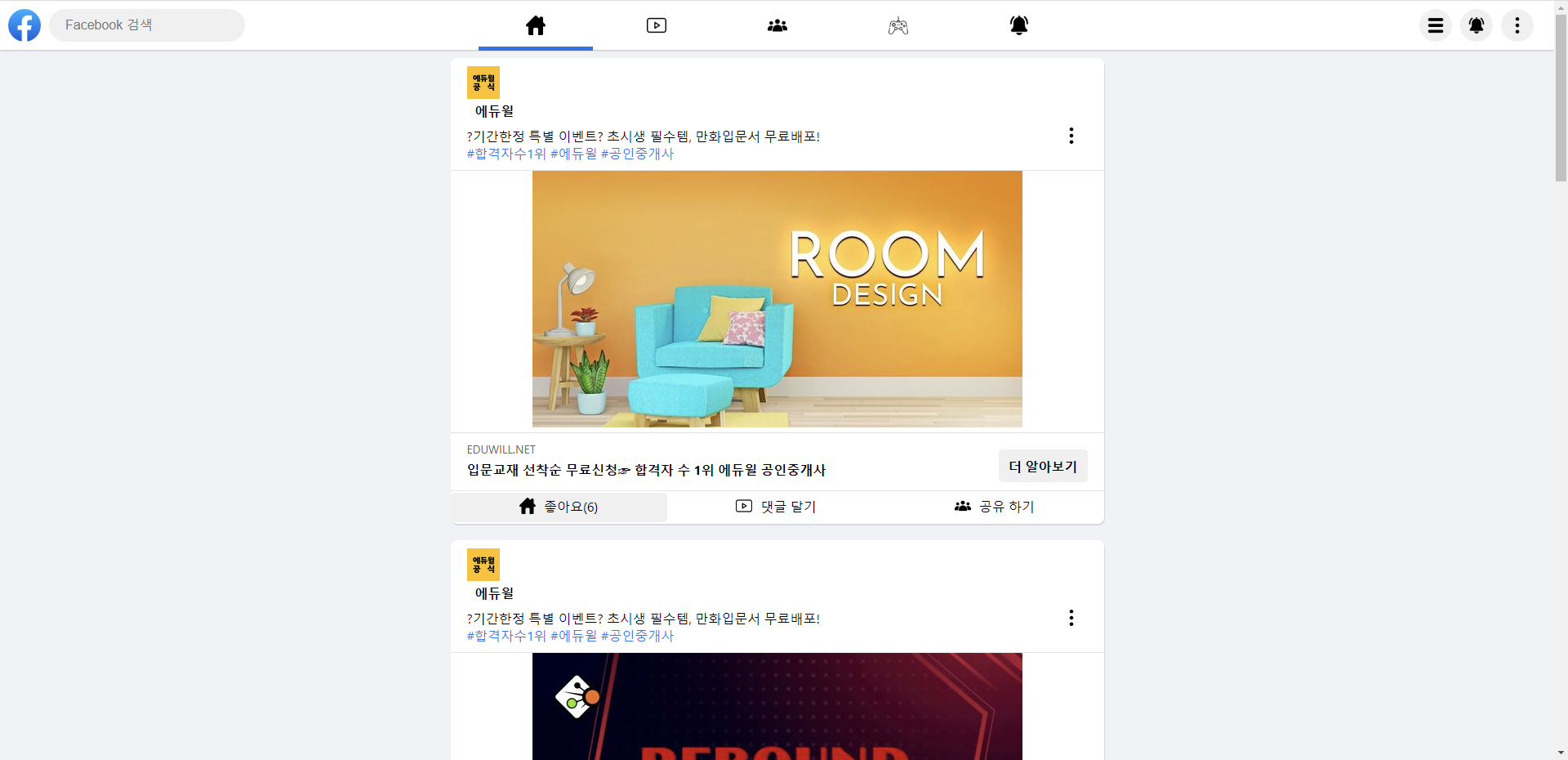Open the Gaming controller tab
This screenshot has height=760, width=1568.
(898, 25)
